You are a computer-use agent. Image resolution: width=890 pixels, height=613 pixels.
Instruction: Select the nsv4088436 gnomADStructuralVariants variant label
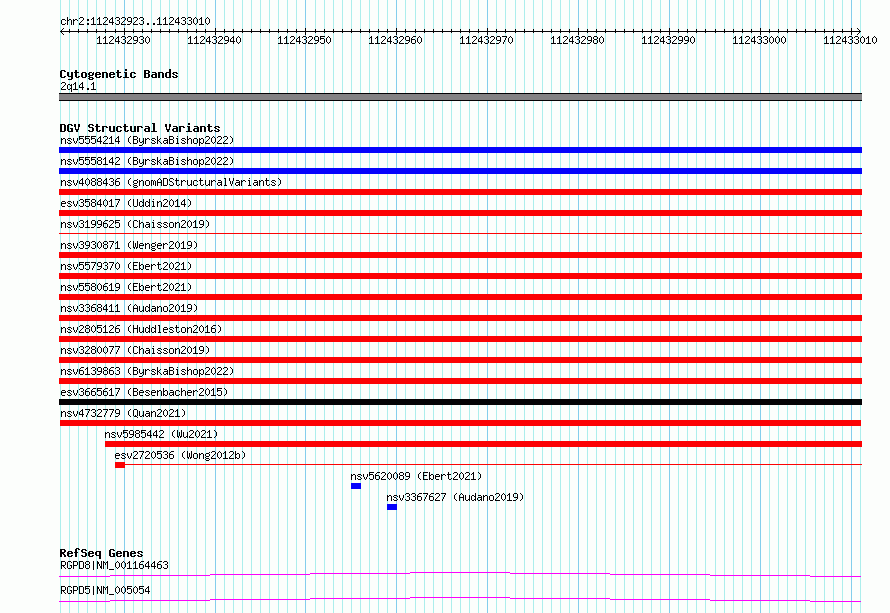pyautogui.click(x=171, y=182)
